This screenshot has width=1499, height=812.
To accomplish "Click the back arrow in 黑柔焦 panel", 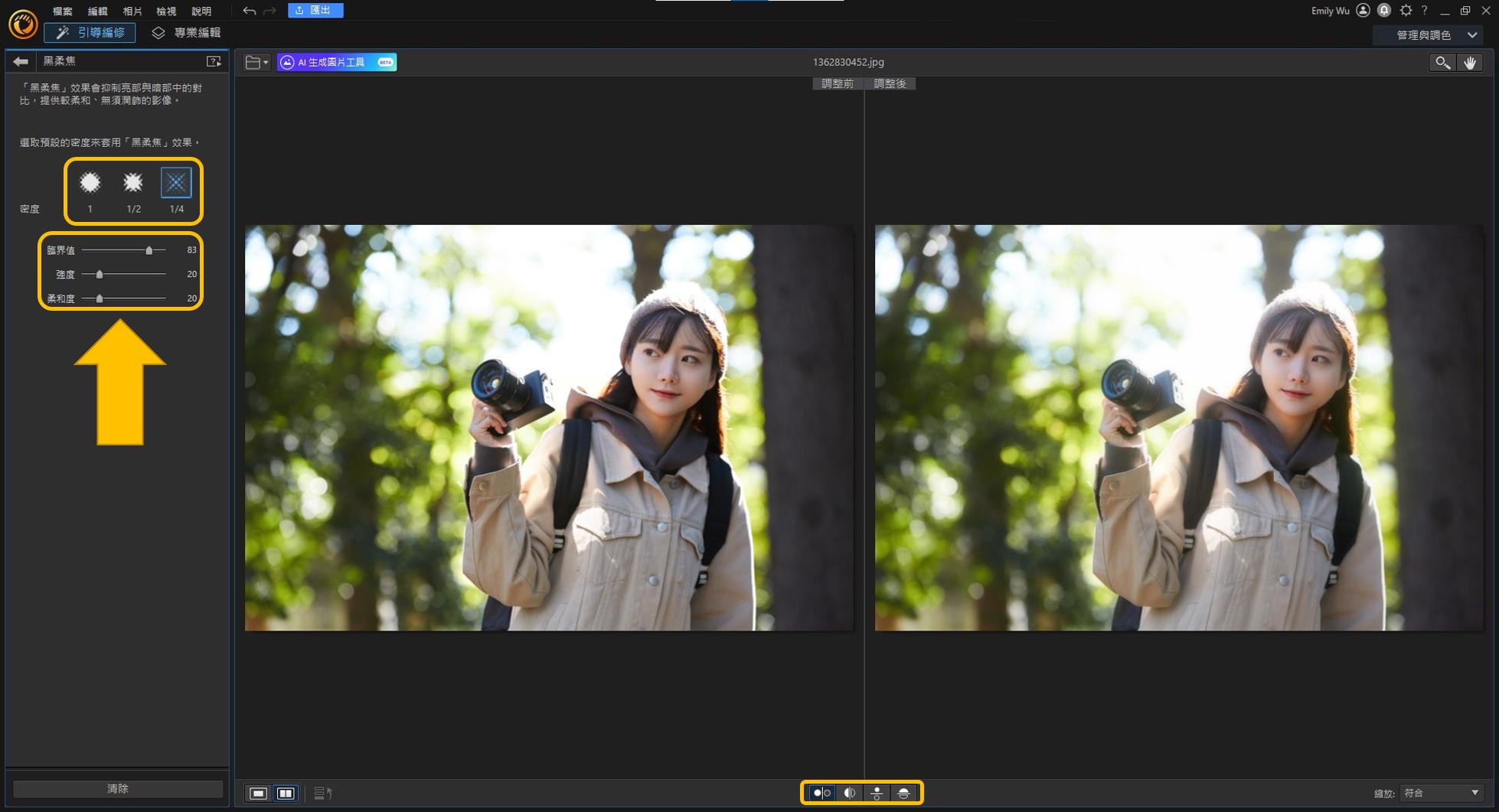I will [21, 61].
